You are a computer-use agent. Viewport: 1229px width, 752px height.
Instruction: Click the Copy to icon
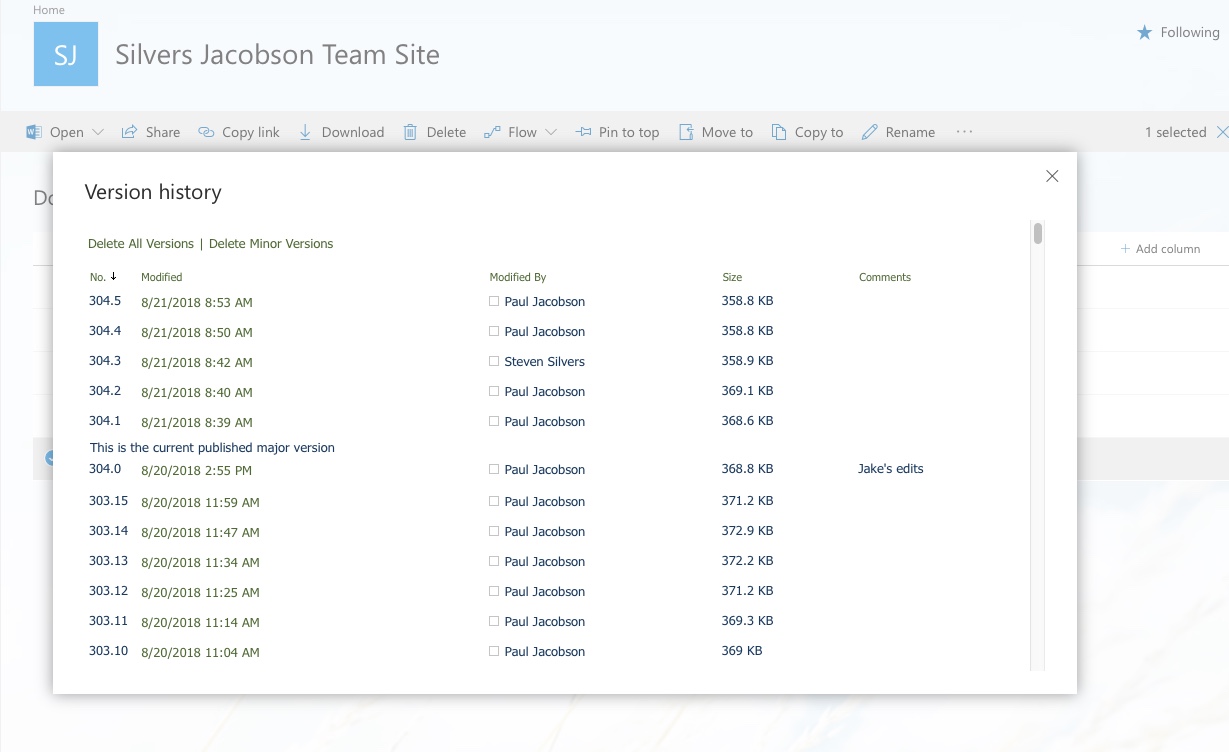[779, 132]
